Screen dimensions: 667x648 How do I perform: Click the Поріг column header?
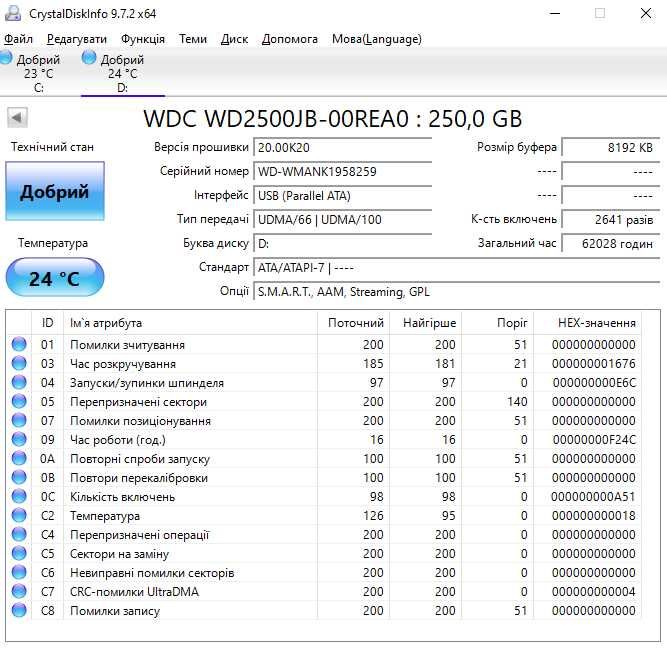(497, 323)
